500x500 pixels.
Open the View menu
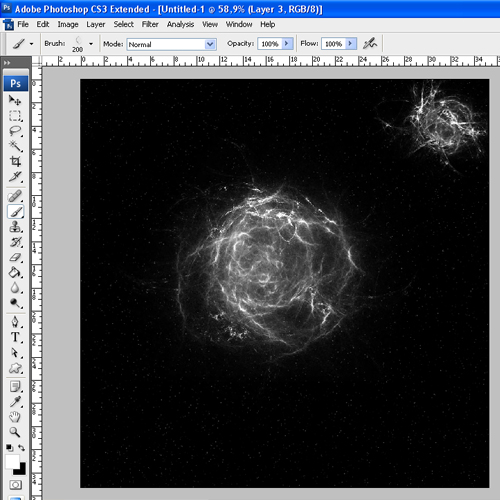point(210,24)
